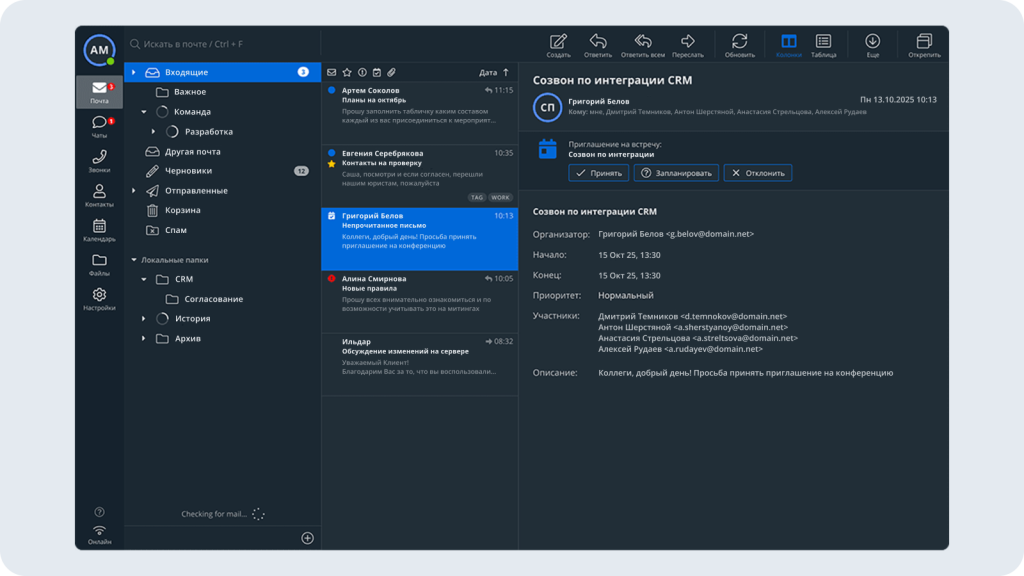The width and height of the screenshot is (1024, 576).
Task: Expand the Входящие folder arrow
Action: pyautogui.click(x=133, y=72)
